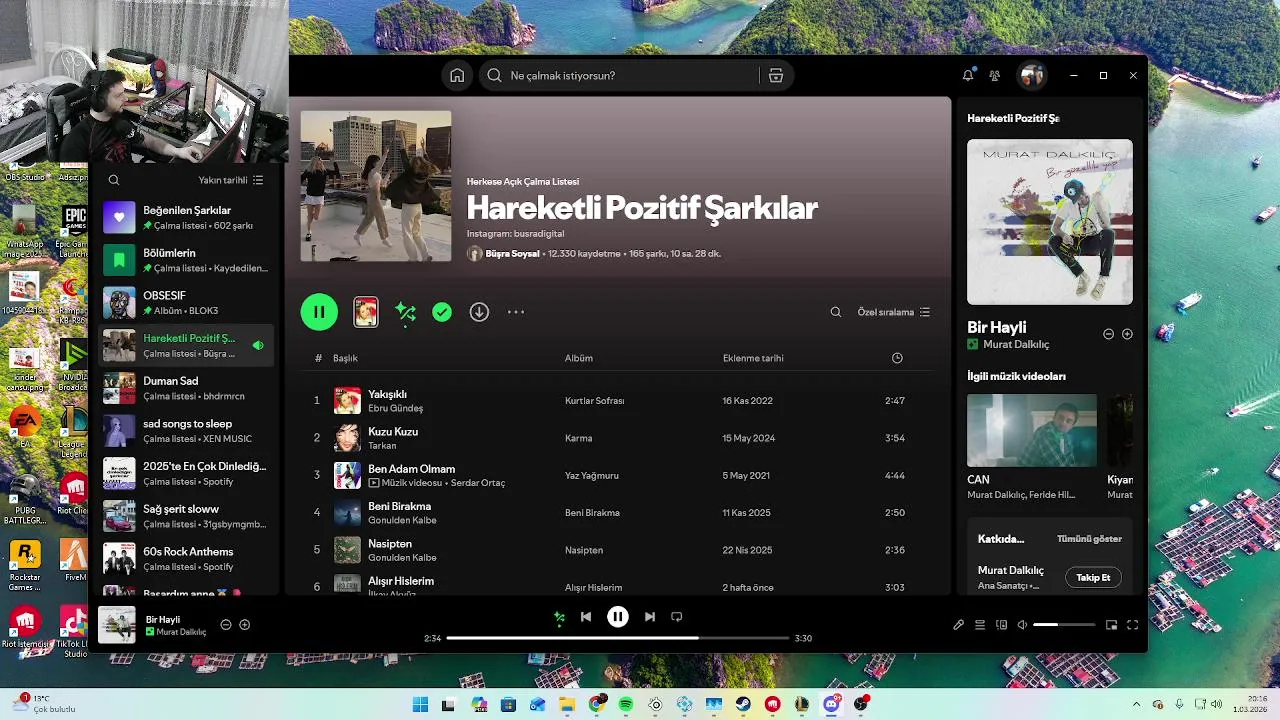Click 'Tümünü göster' in the credits card
The width and height of the screenshot is (1280, 720).
pos(1089,538)
